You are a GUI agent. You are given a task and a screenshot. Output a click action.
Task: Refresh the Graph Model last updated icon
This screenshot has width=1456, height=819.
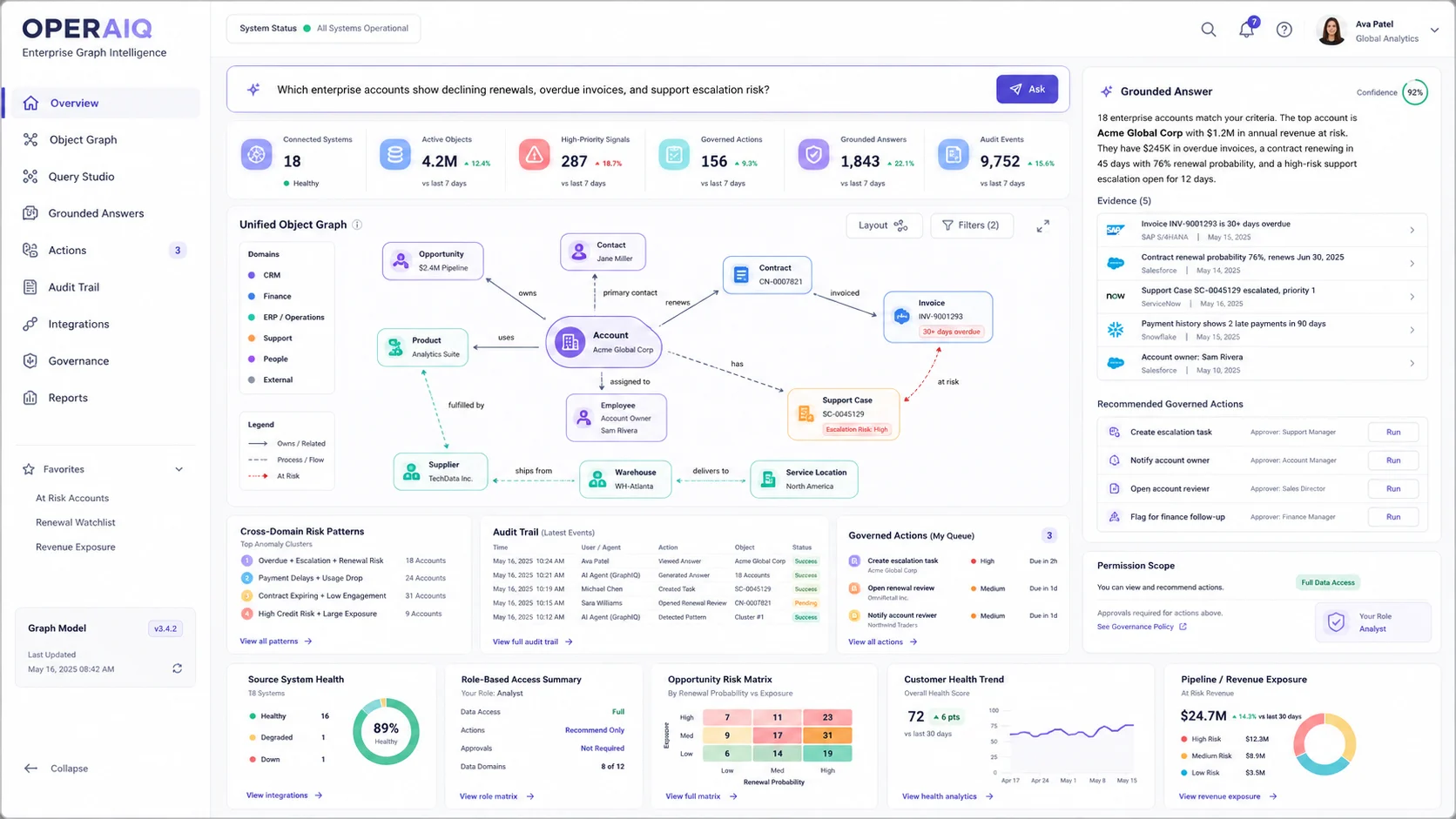178,668
